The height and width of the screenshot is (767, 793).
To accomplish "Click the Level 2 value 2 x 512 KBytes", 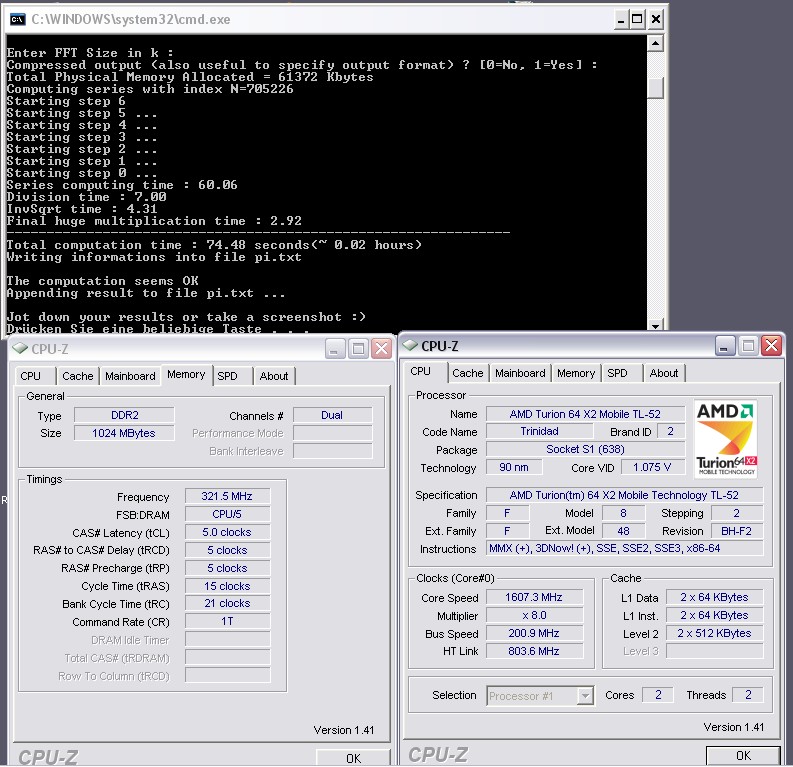I will click(x=715, y=633).
